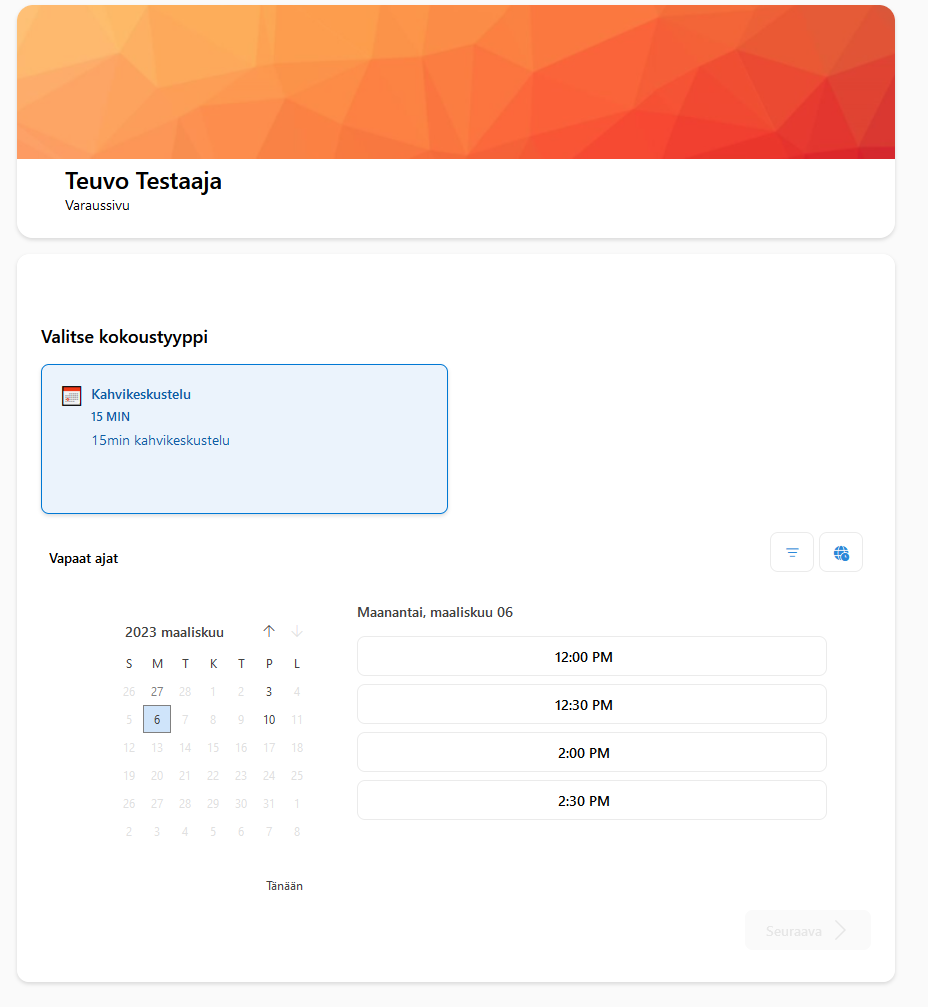Go to previous month with up arrow
Screen dimensions: 928x1007
(269, 631)
